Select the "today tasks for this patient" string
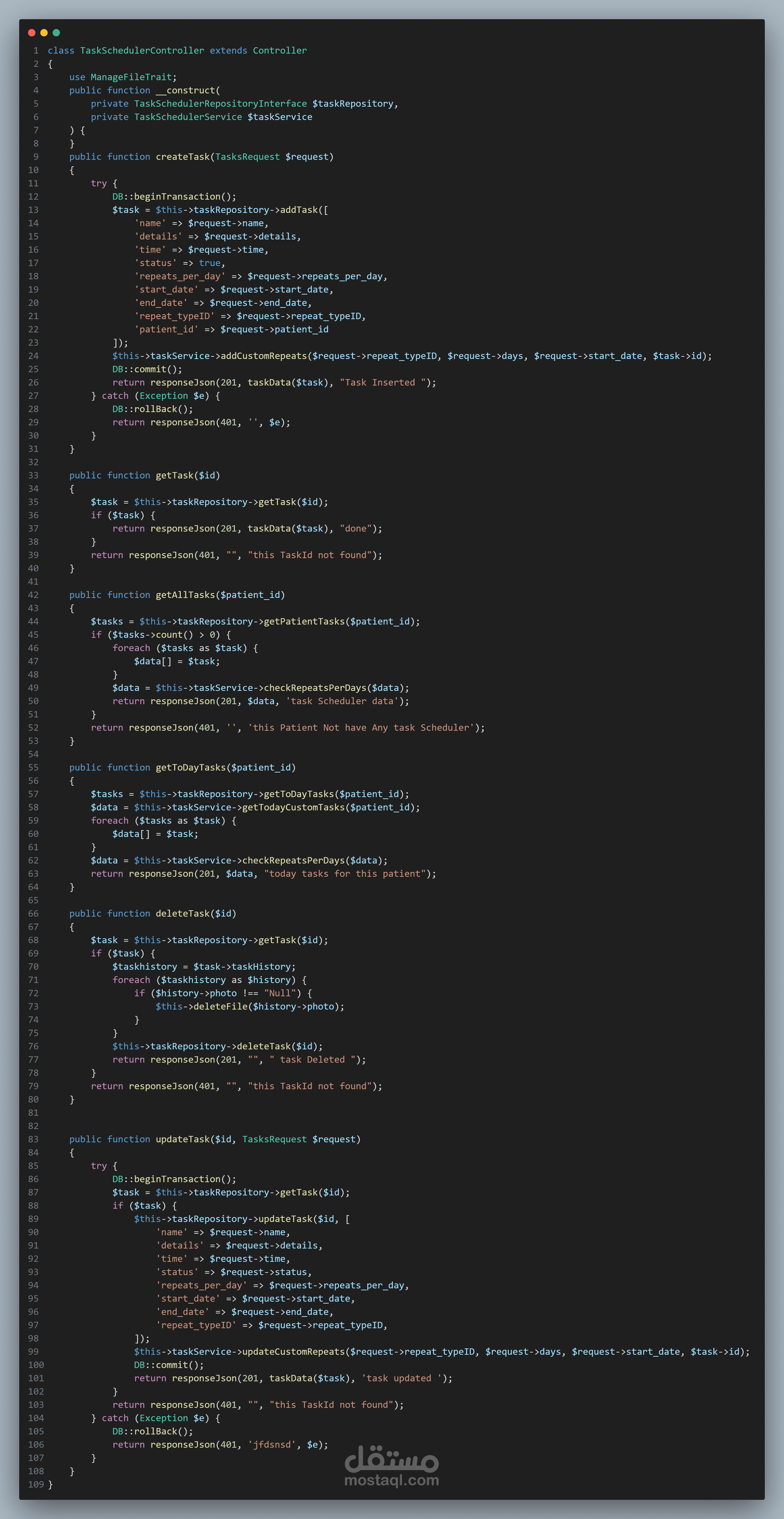Screen dimensions: 784x1519 tap(345, 873)
